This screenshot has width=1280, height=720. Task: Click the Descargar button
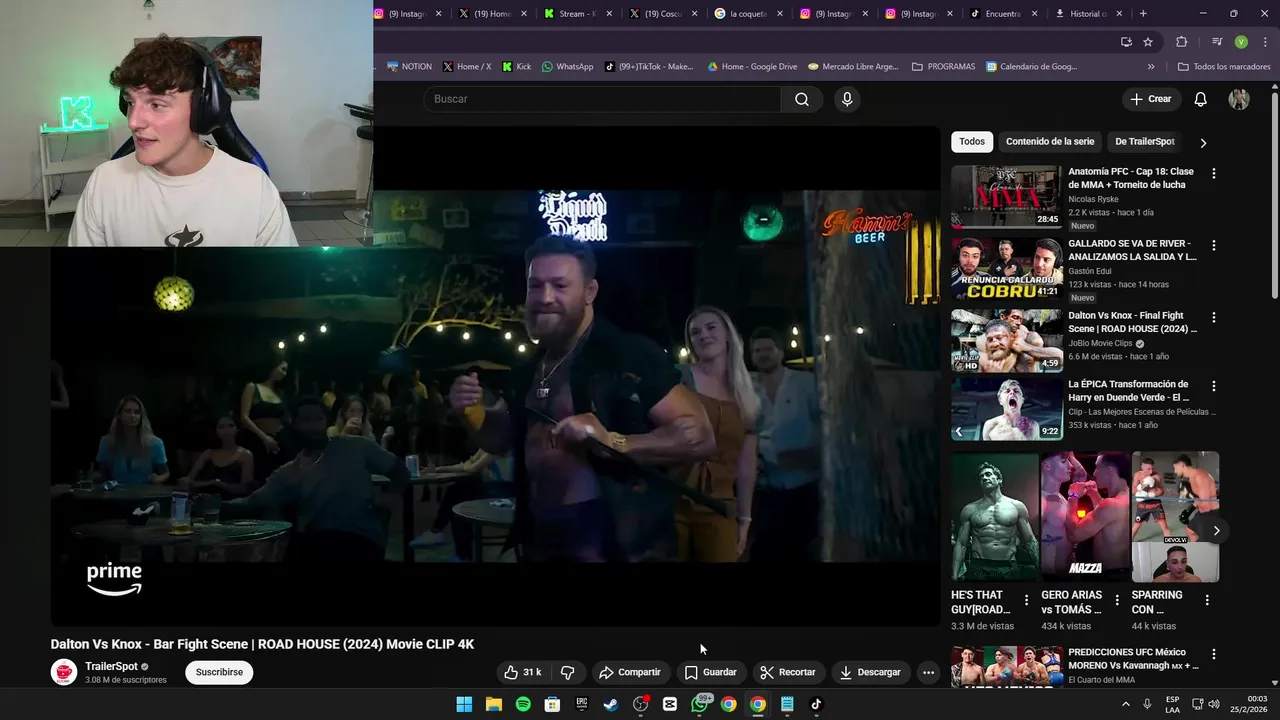click(870, 672)
